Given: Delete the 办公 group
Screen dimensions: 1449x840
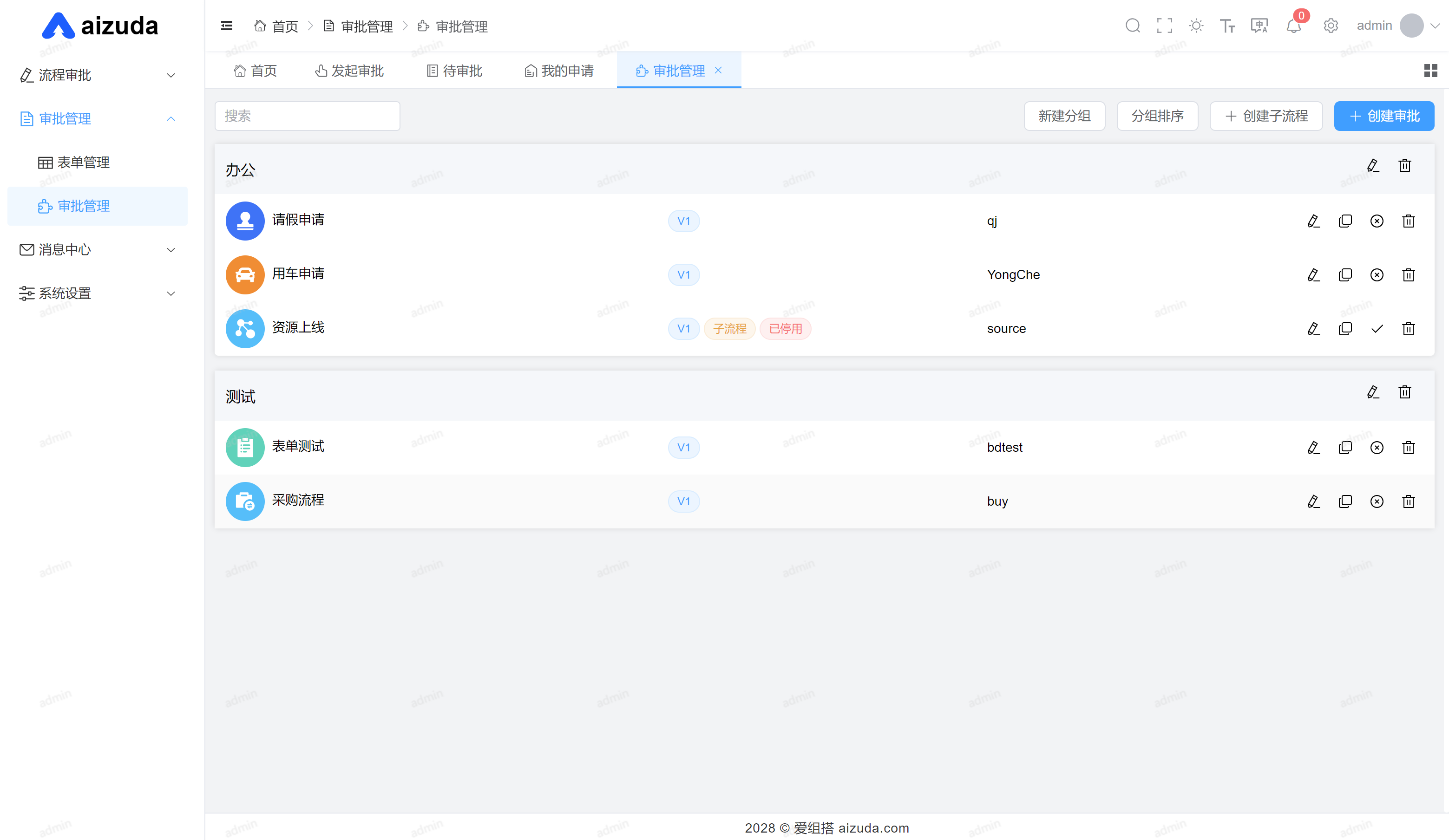Looking at the screenshot, I should pos(1405,165).
